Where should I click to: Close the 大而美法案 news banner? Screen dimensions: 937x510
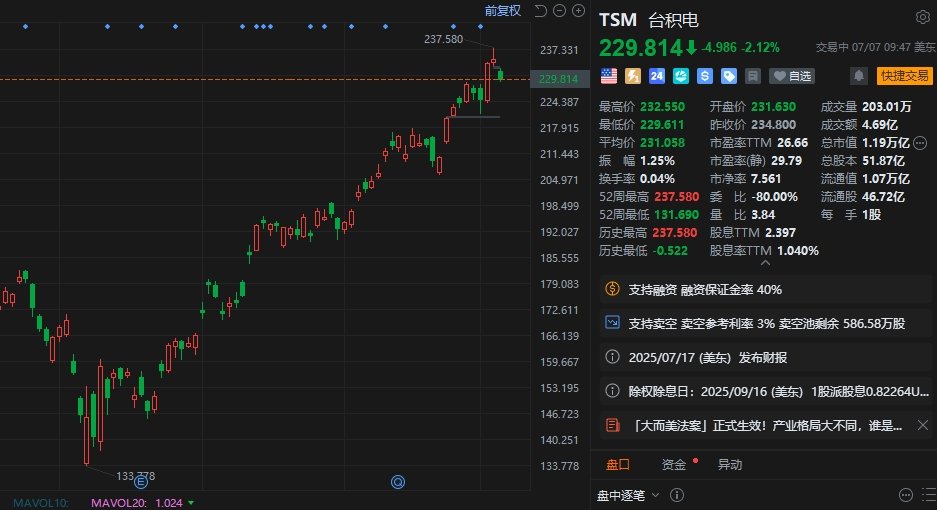pyautogui.click(x=923, y=425)
